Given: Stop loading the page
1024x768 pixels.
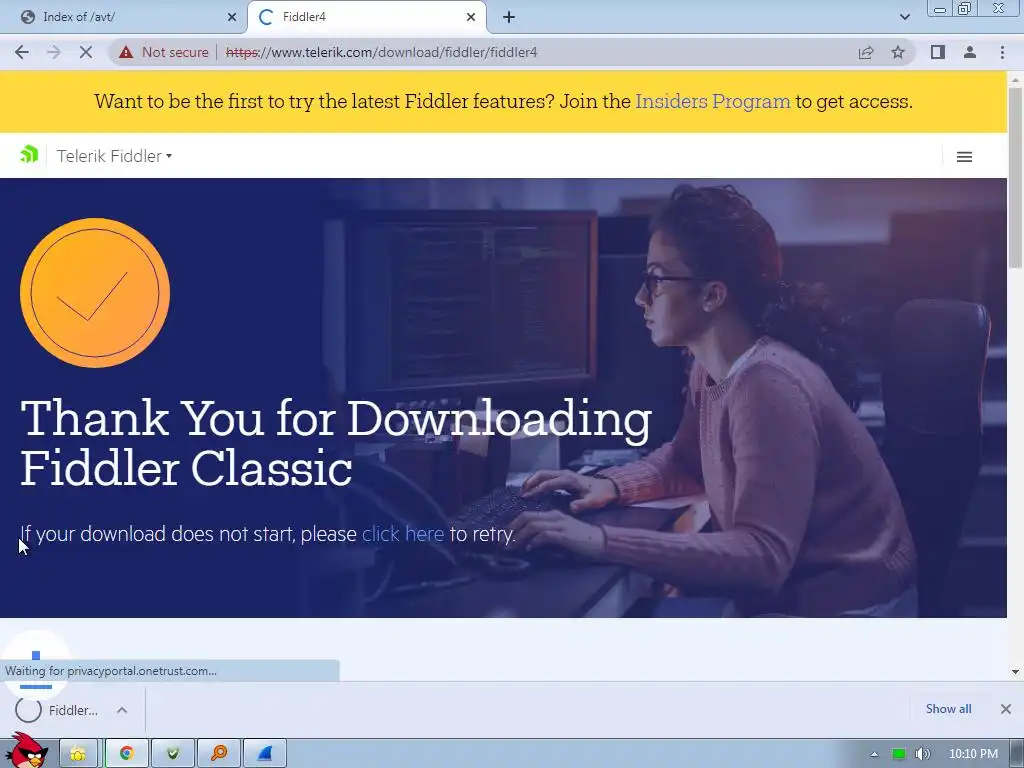Looking at the screenshot, I should pyautogui.click(x=86, y=52).
